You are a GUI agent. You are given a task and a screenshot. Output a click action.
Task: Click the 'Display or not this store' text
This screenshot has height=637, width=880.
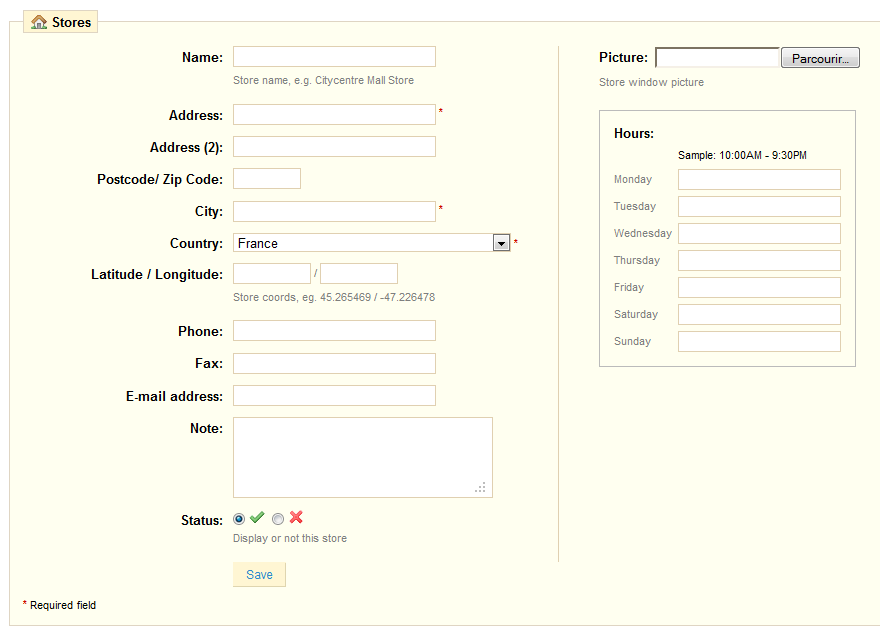pos(290,538)
